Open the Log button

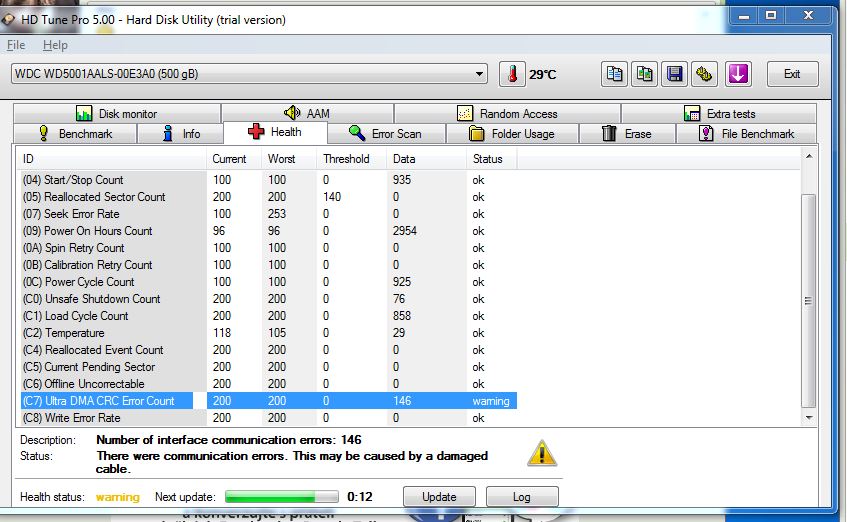pyautogui.click(x=522, y=497)
